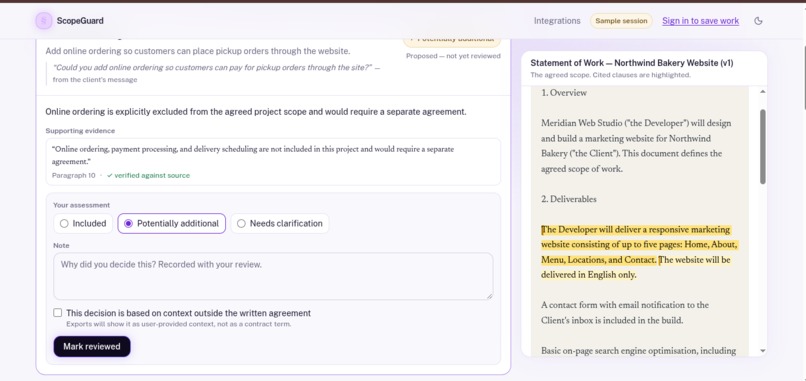Follow the Sign in to save work link

point(700,21)
